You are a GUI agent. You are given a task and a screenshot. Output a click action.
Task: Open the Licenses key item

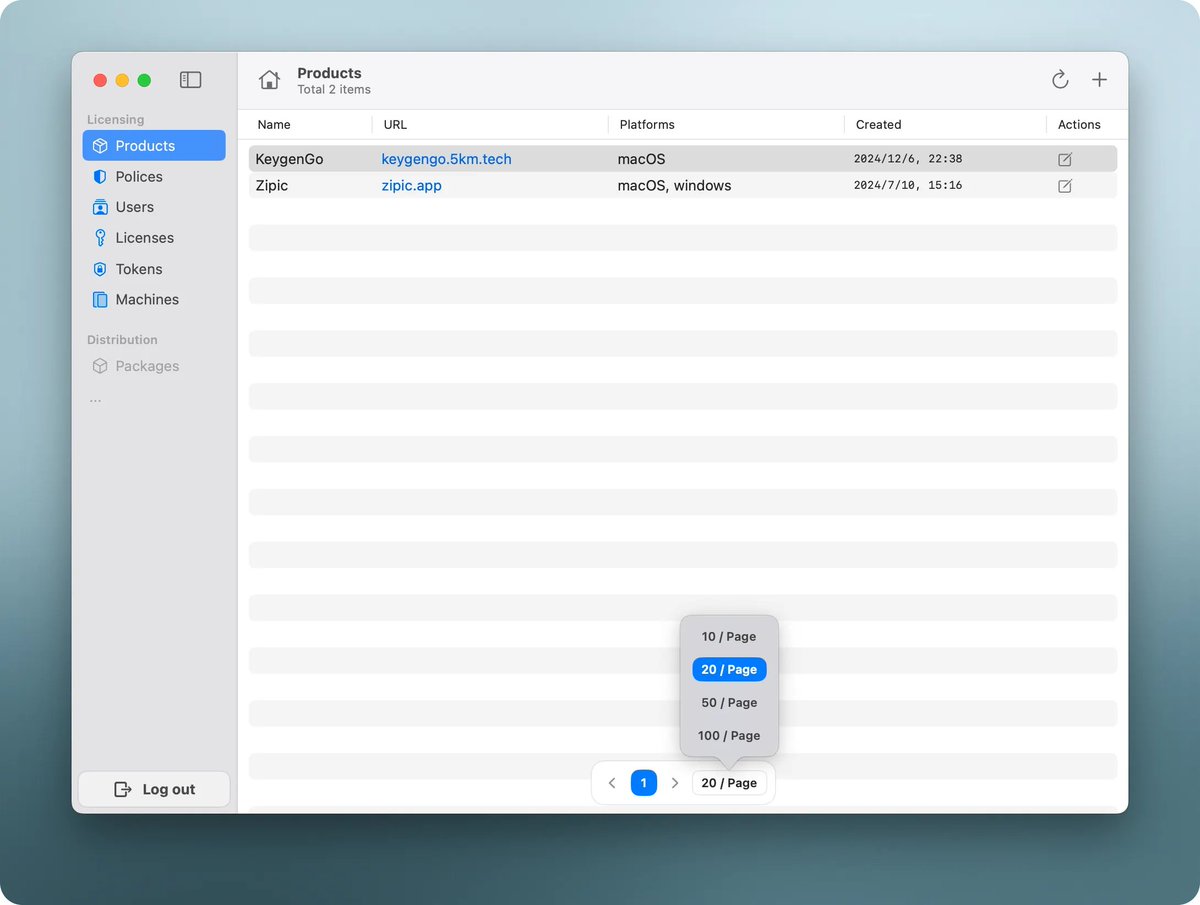coord(144,238)
